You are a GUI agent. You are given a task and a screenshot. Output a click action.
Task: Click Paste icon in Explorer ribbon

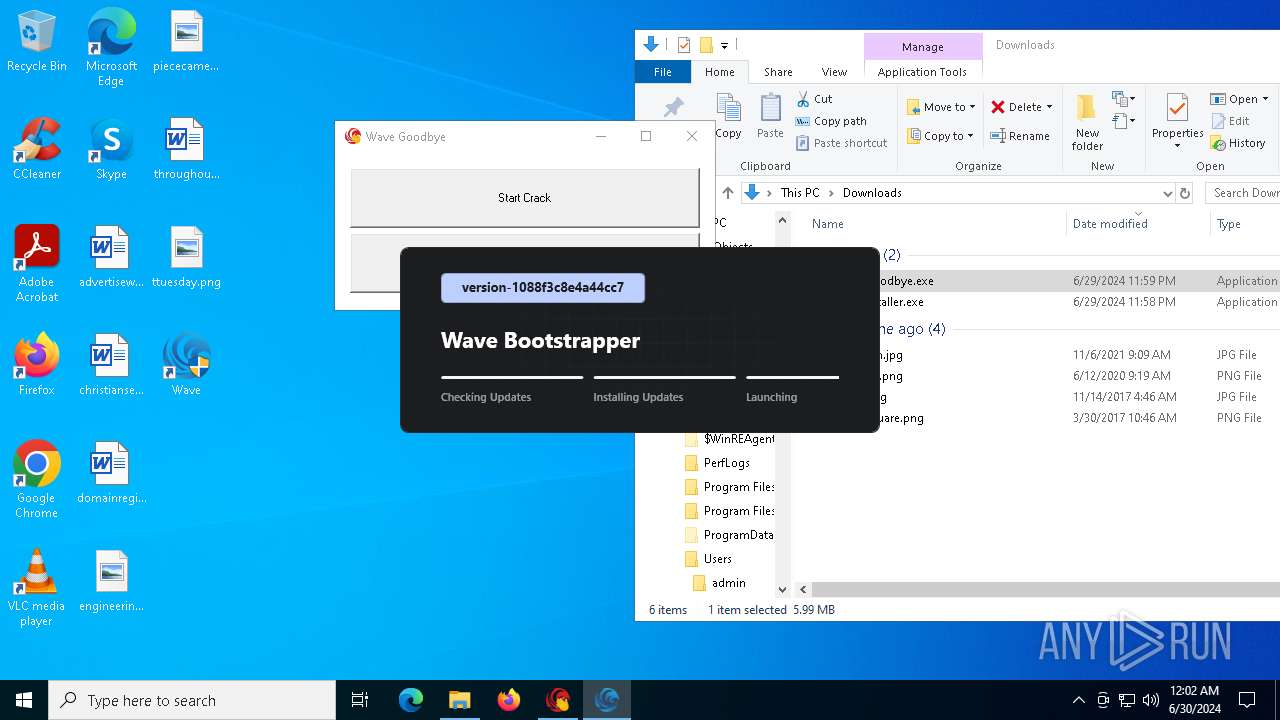770,116
